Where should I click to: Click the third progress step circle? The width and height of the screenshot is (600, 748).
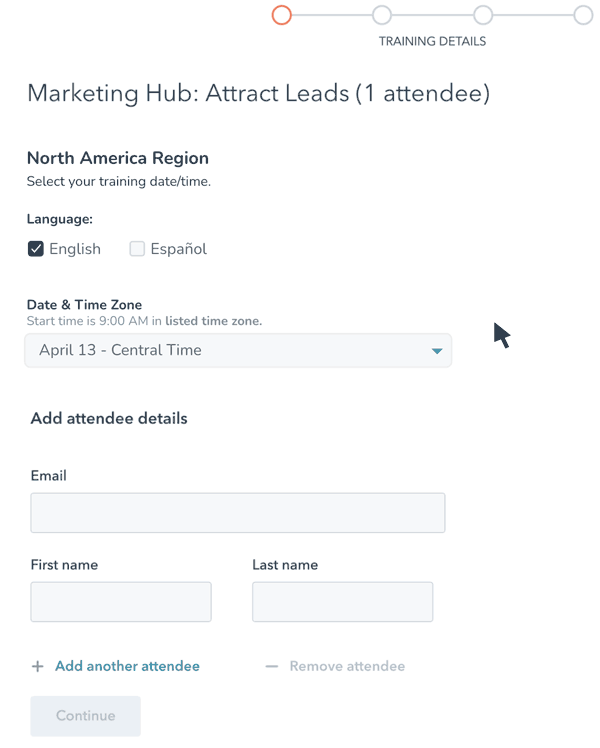[483, 15]
